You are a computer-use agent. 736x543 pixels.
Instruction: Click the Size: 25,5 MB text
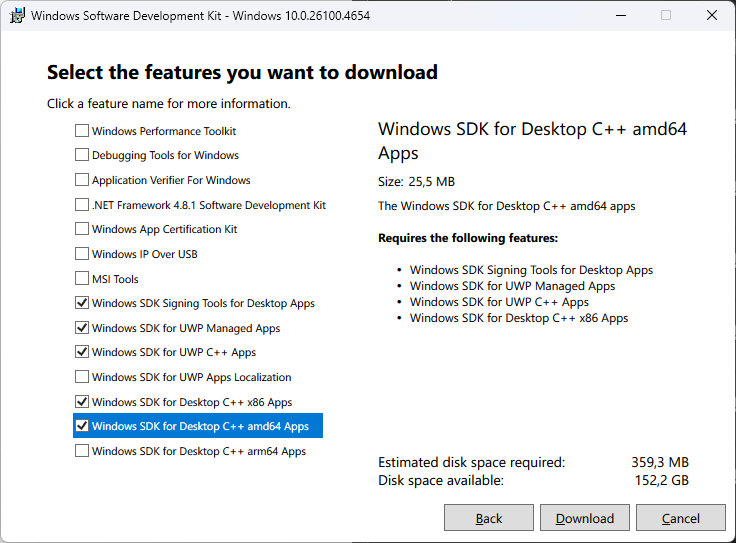416,182
